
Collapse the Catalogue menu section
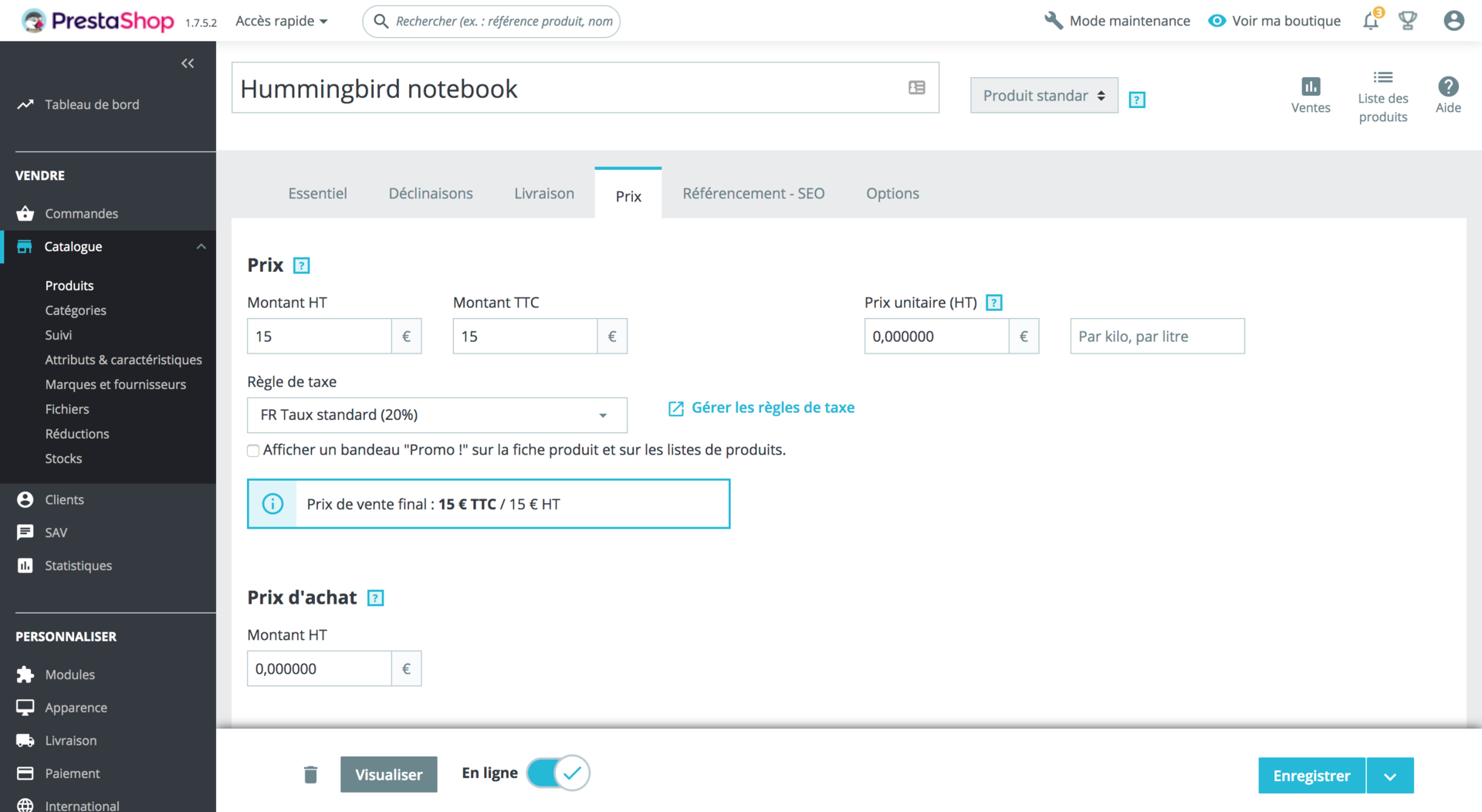point(201,247)
